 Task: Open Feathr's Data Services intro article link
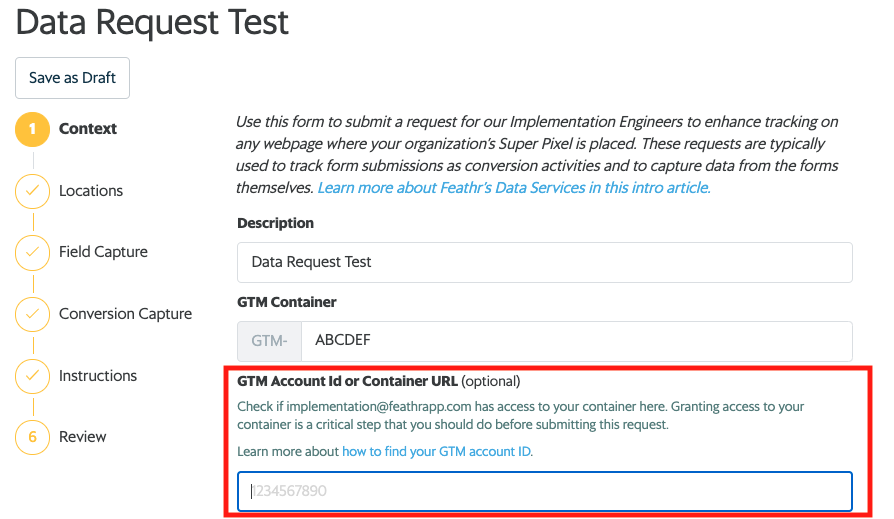point(514,188)
